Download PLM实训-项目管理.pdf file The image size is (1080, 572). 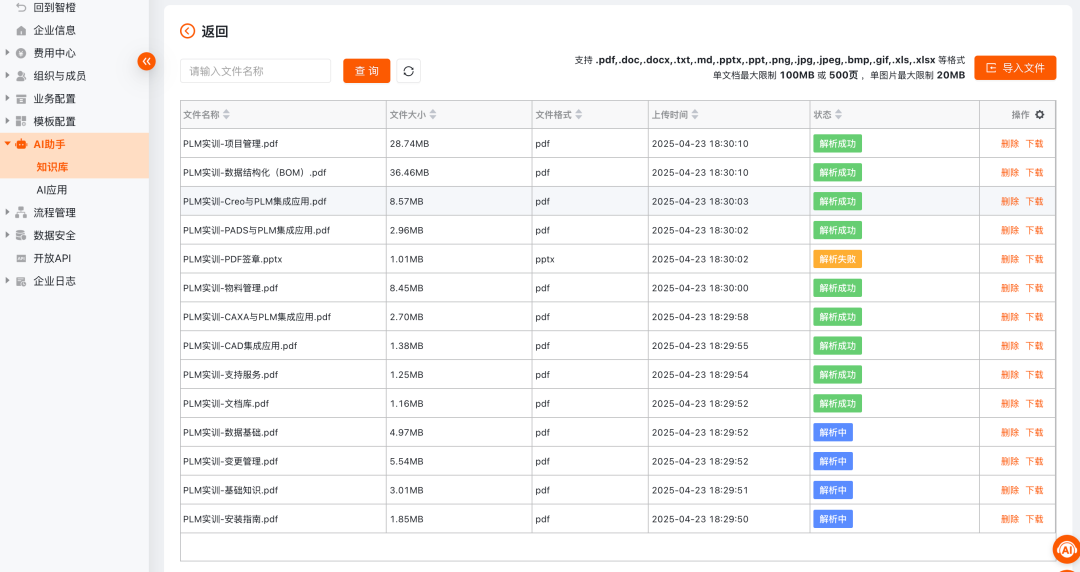coord(1034,144)
